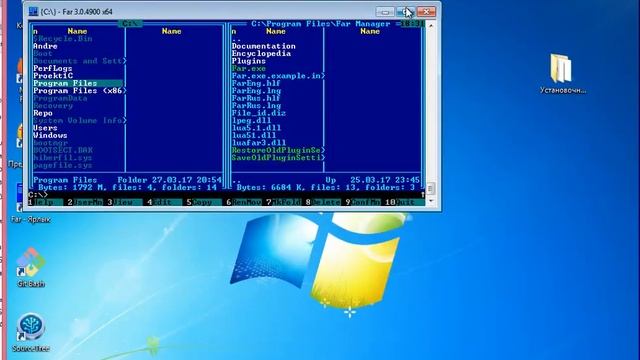The image size is (640, 360).
Task: Click the 8 Delete function key
Action: tap(323, 202)
